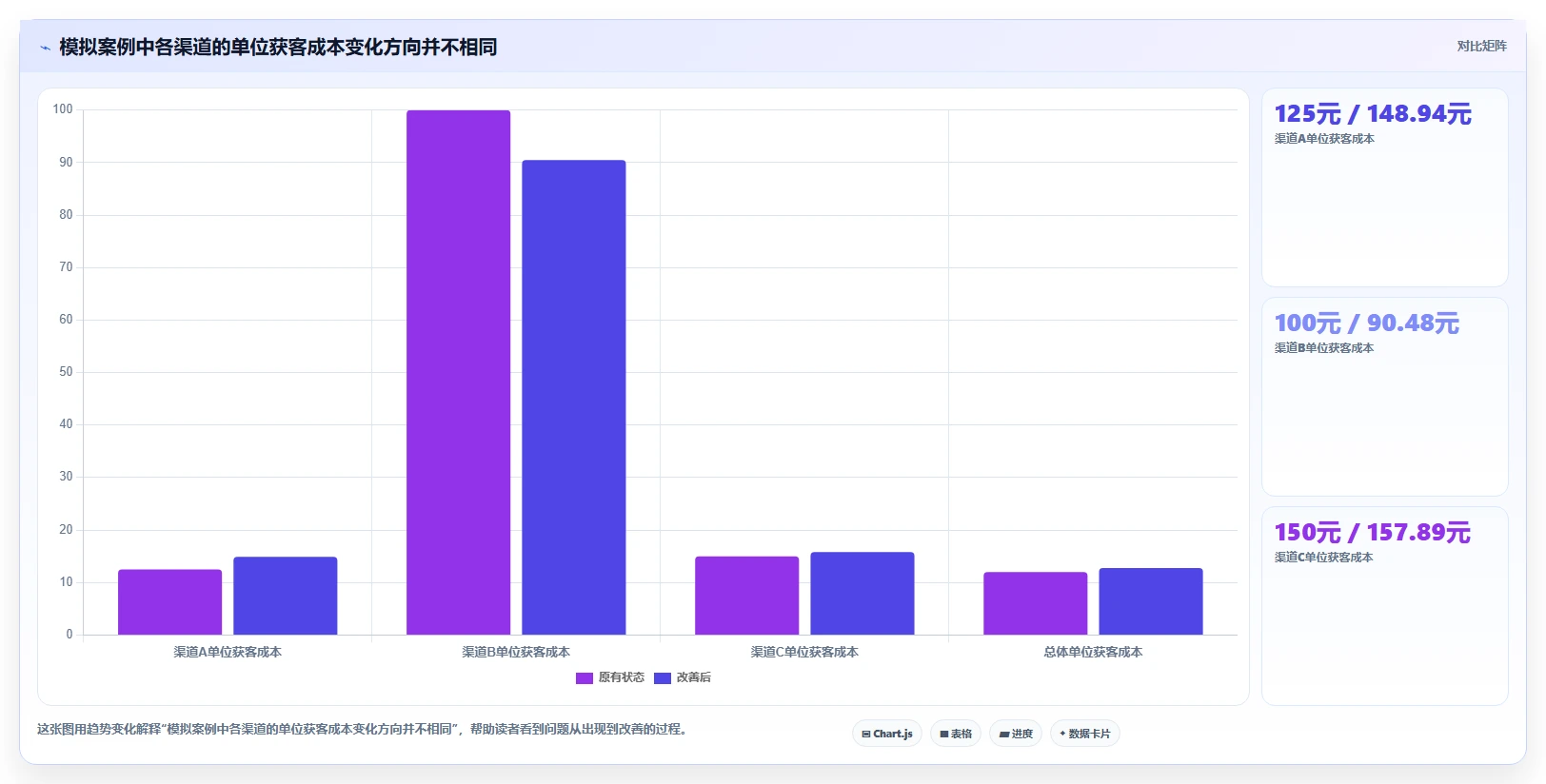Click the y-axis value 50
1546x784 pixels.
66,372
